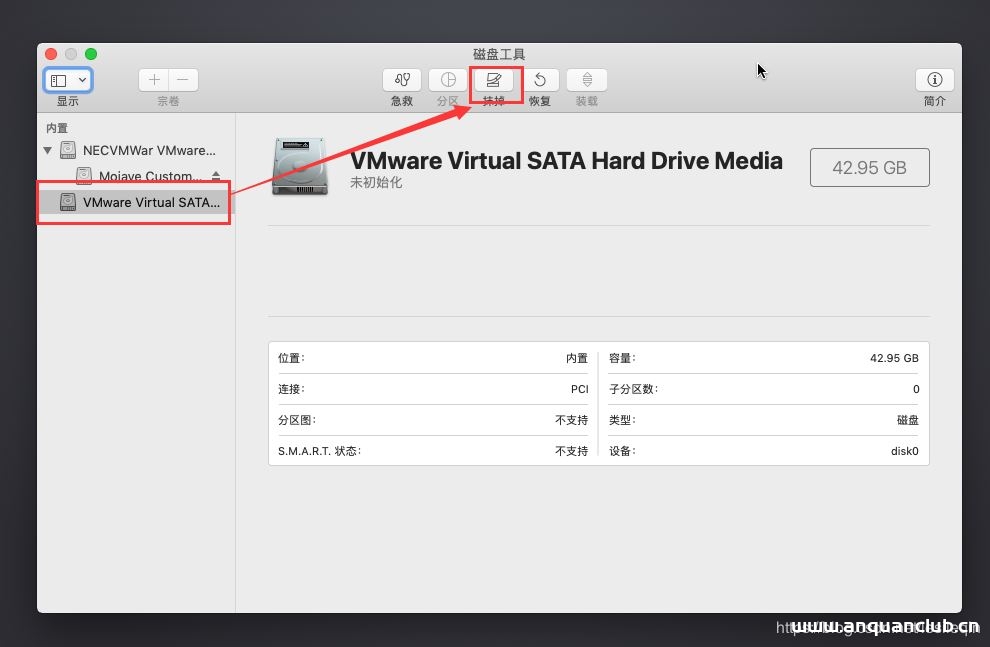Open the Info (简介) panel icon

tap(934, 80)
